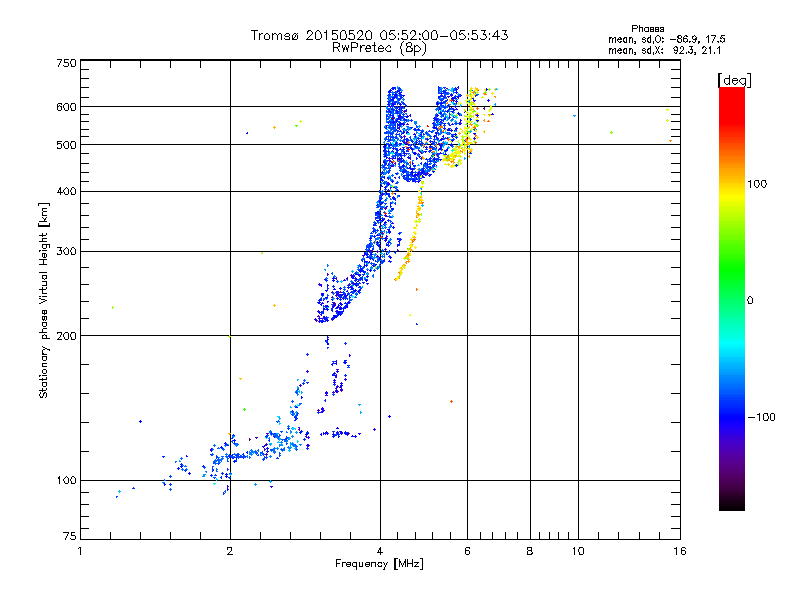Click the y-axis '75' tick label
This screenshot has height=600, width=800.
[70, 536]
